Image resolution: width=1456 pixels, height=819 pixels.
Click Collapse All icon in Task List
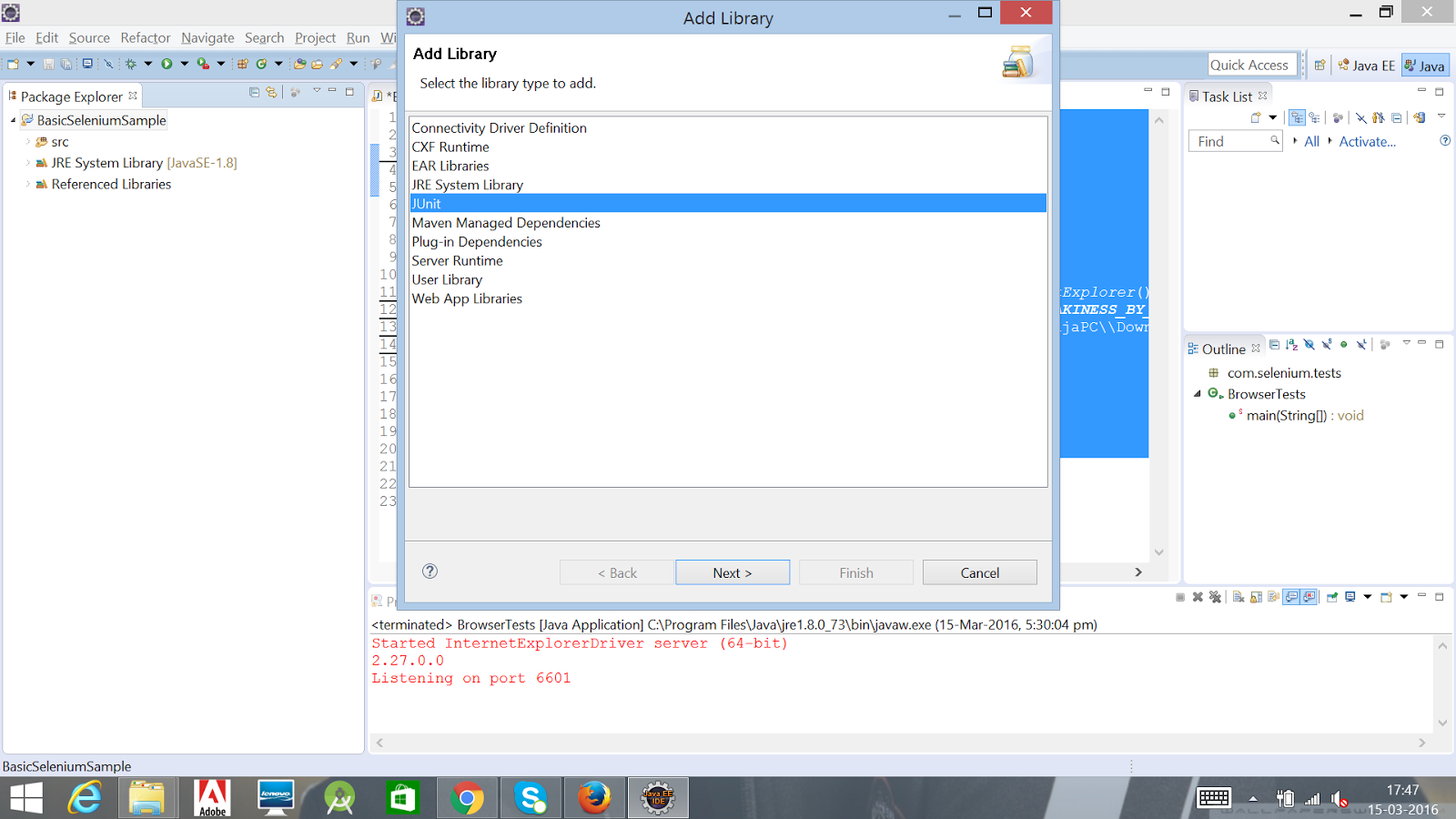coord(1396,117)
